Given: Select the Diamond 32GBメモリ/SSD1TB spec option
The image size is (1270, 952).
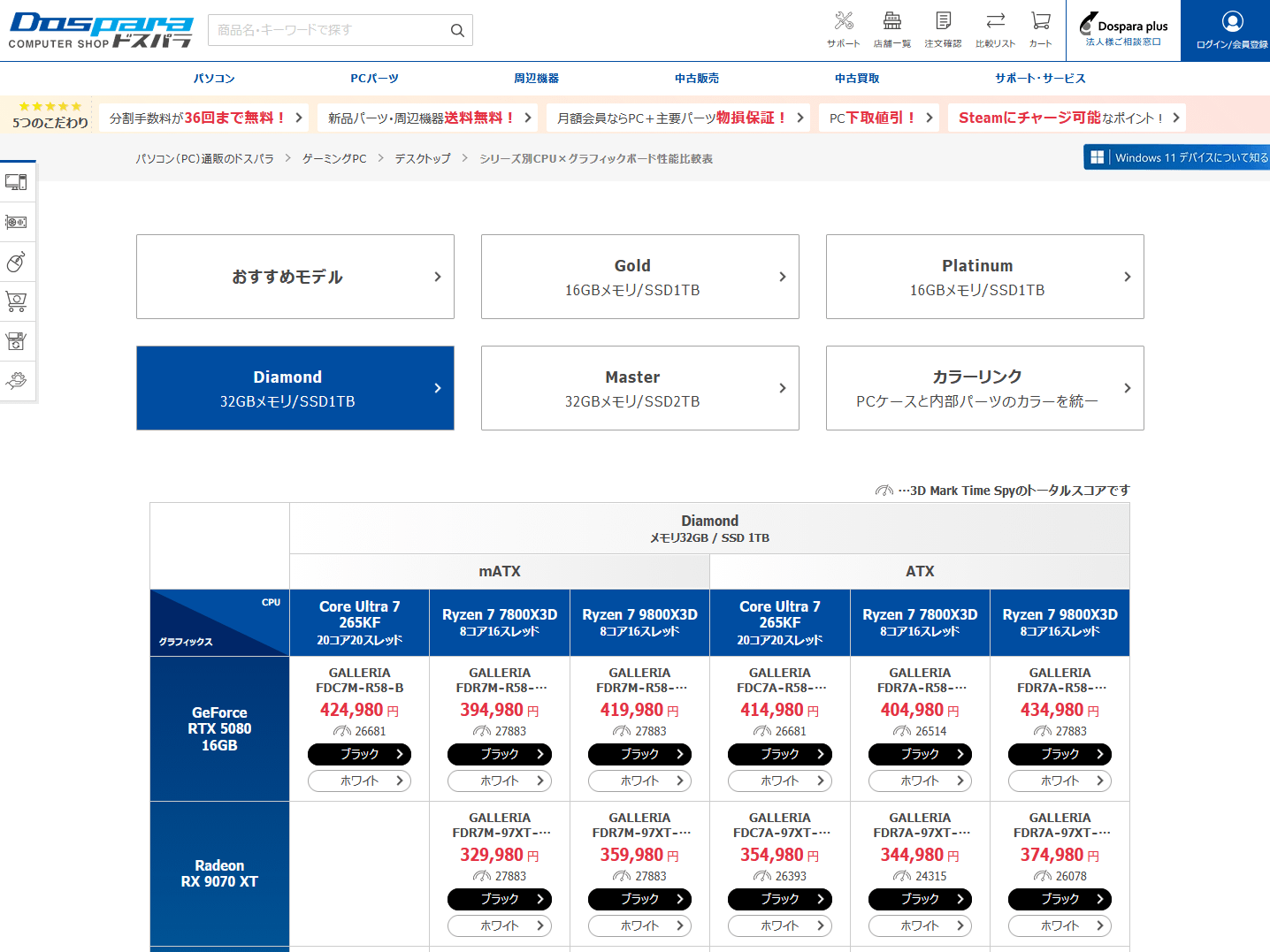Looking at the screenshot, I should [x=295, y=388].
